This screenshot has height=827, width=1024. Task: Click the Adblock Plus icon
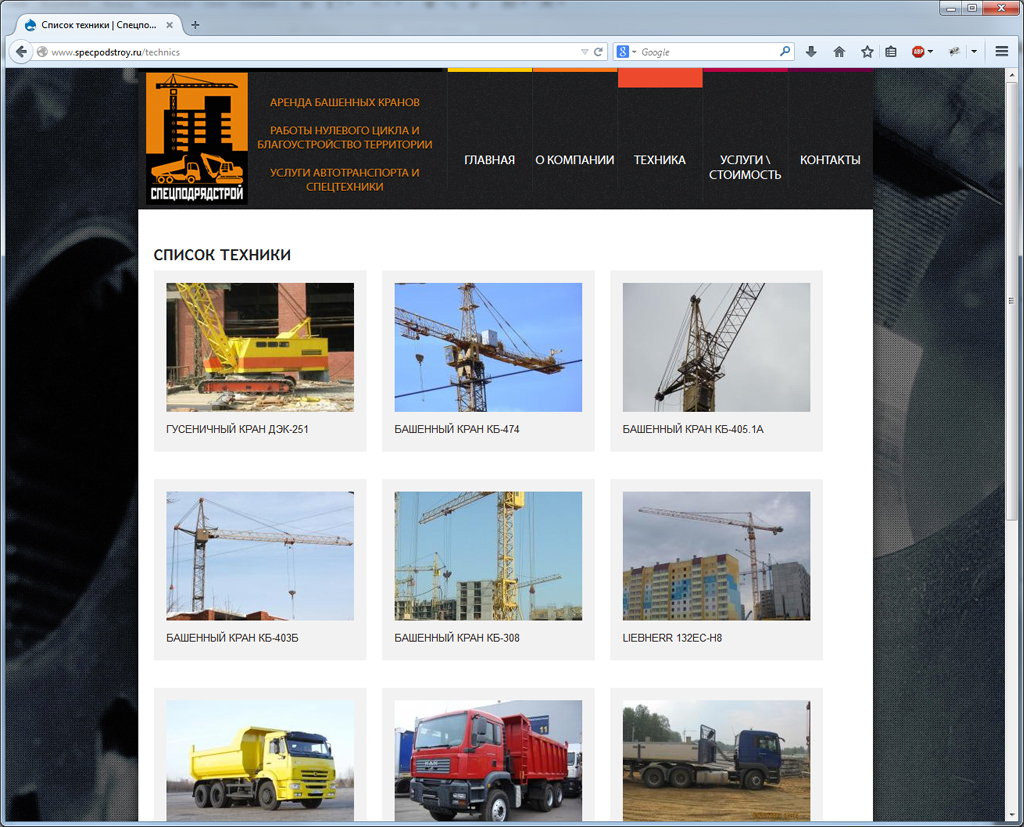(x=918, y=52)
